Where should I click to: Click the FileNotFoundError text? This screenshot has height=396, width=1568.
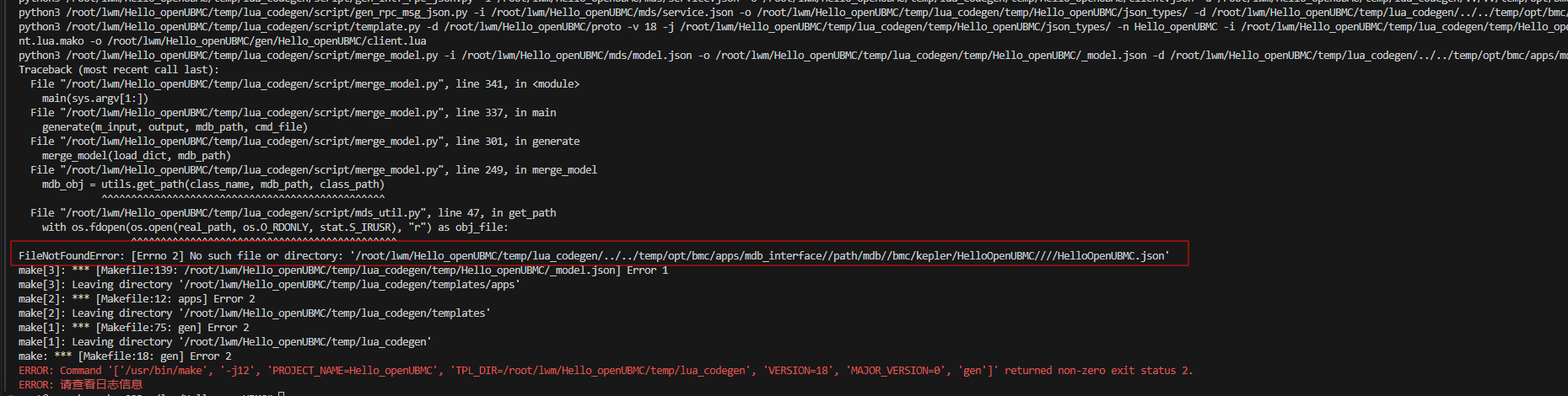pos(72,256)
